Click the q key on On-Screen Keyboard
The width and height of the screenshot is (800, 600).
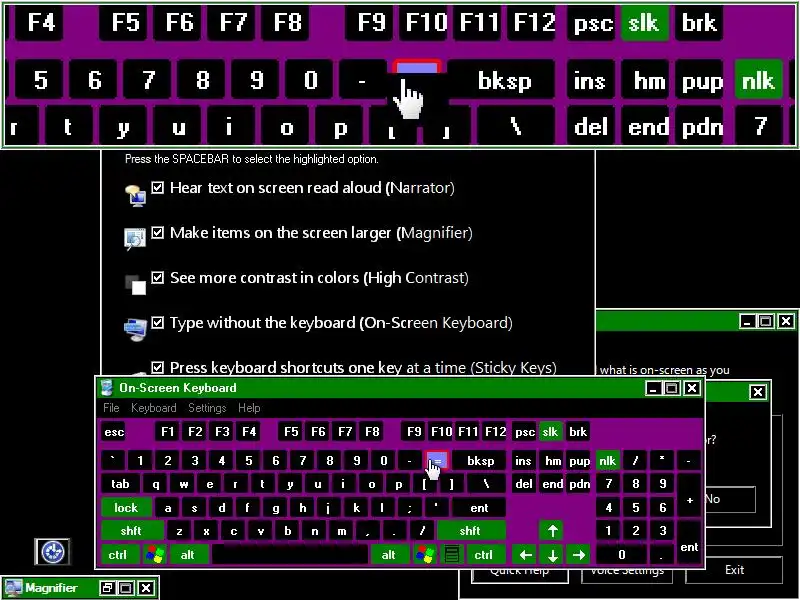156,484
